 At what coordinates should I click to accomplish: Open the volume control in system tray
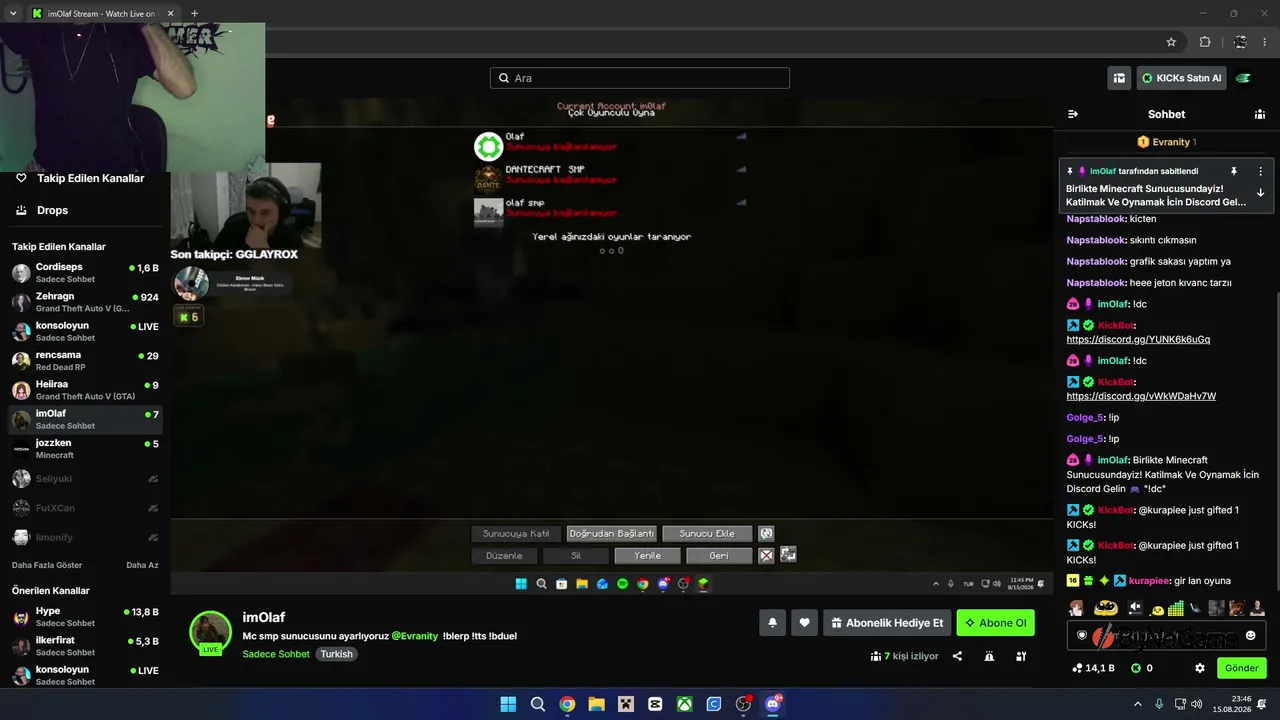click(x=1198, y=704)
